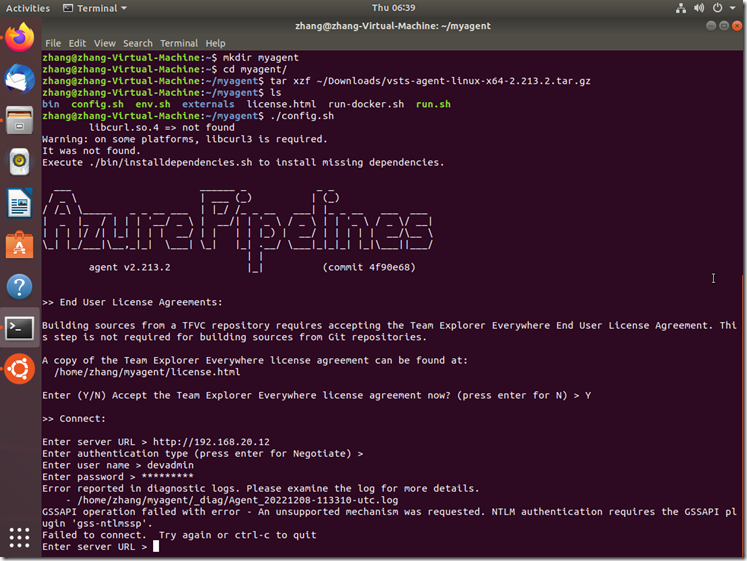Click the bin directory name in ls output
747x561 pixels.
(50, 104)
